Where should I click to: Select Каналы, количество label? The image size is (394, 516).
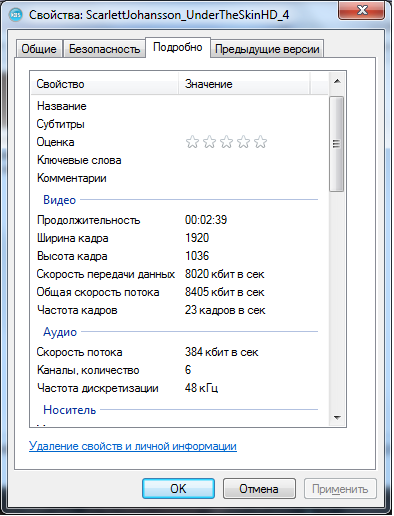coord(88,370)
